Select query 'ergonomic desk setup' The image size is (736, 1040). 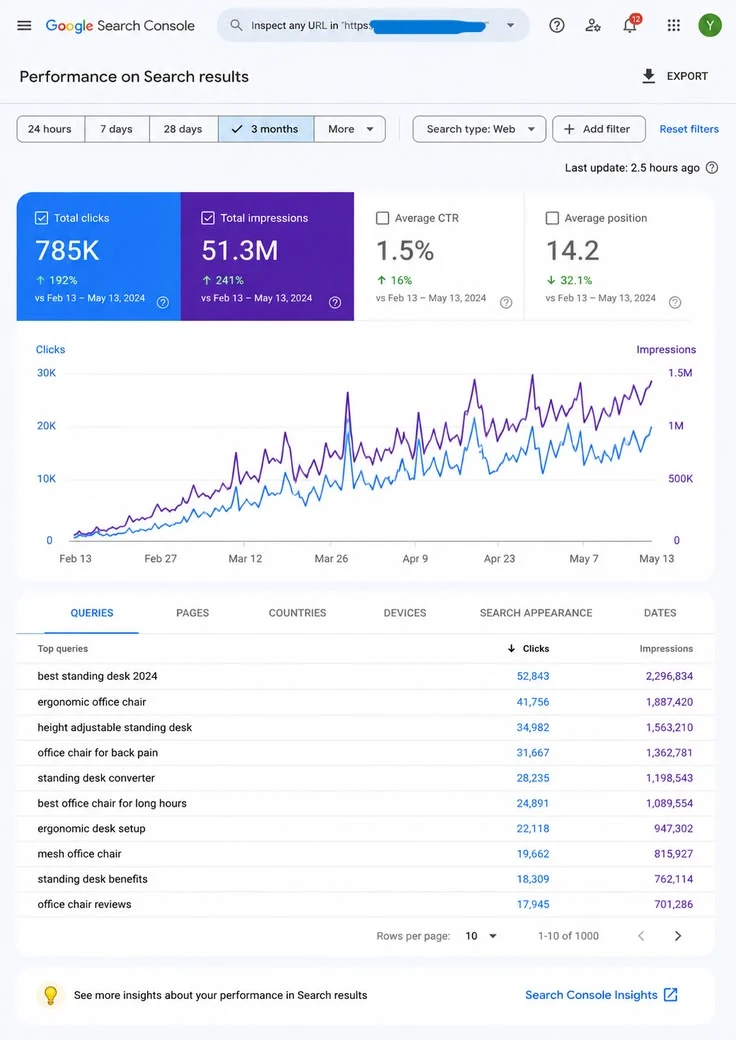[x=92, y=828]
